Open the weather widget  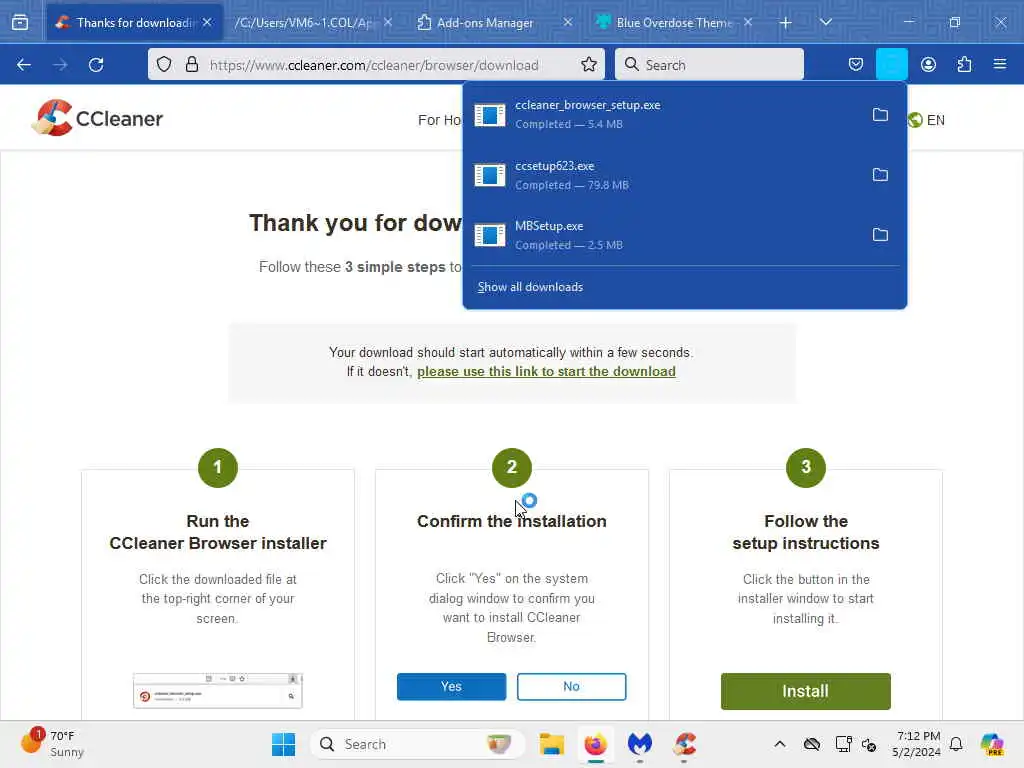pyautogui.click(x=52, y=744)
